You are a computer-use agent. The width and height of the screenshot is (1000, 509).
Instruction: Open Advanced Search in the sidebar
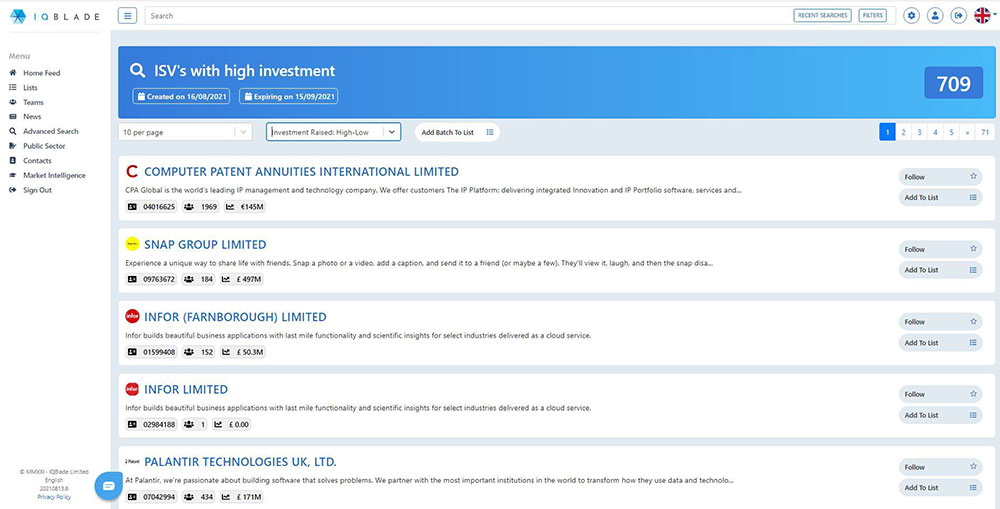[50, 131]
